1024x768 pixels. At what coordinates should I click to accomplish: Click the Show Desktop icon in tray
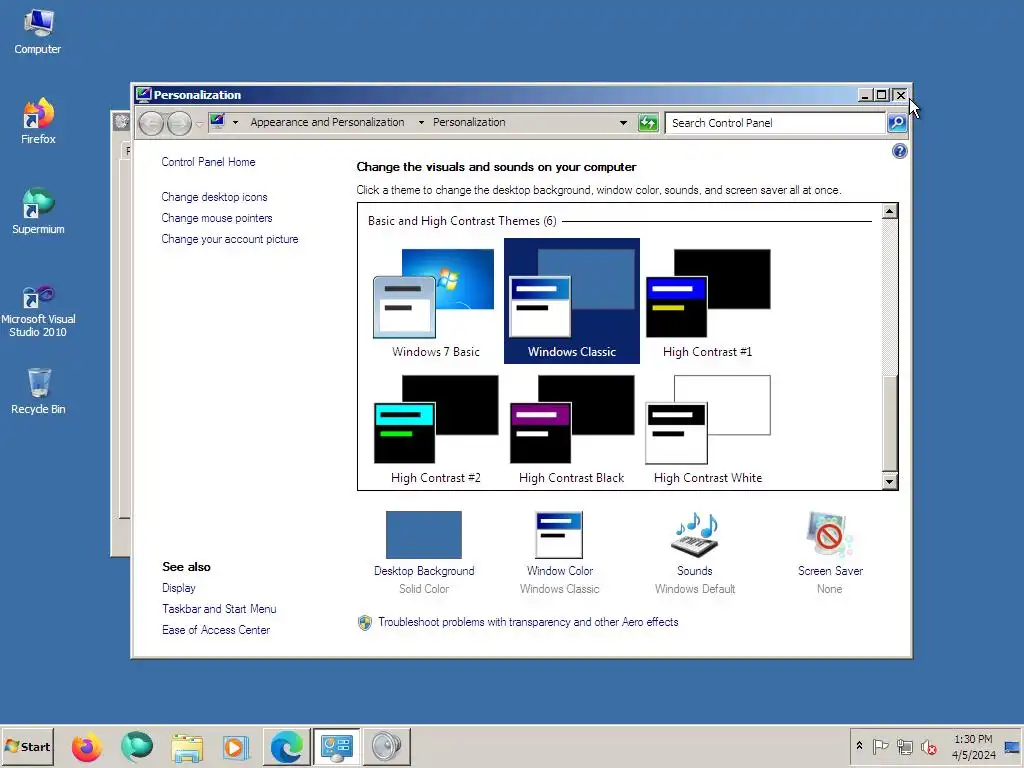click(1012, 746)
